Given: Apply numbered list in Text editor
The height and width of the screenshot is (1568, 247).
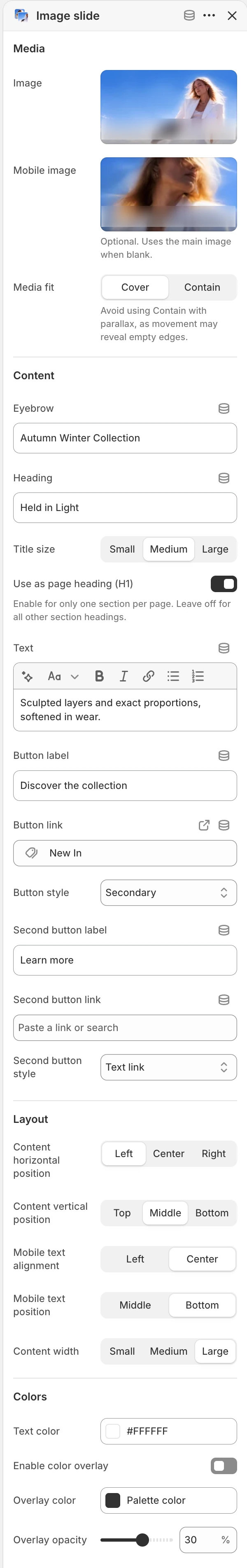Looking at the screenshot, I should pyautogui.click(x=198, y=676).
